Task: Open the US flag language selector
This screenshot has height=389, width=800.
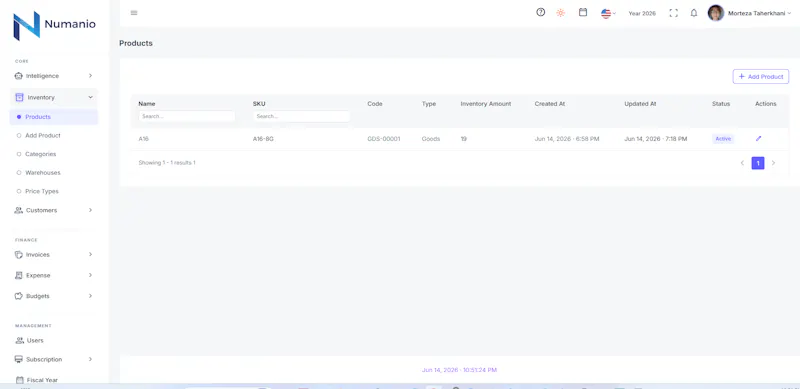Action: coord(608,13)
